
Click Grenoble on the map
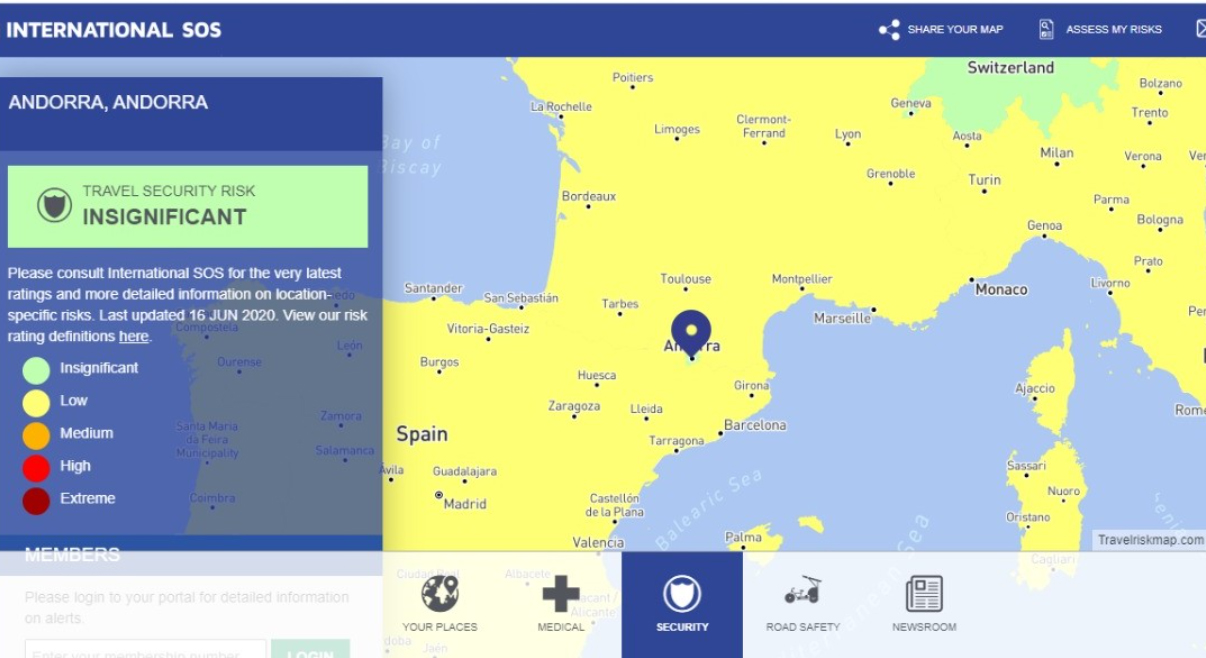coord(891,174)
